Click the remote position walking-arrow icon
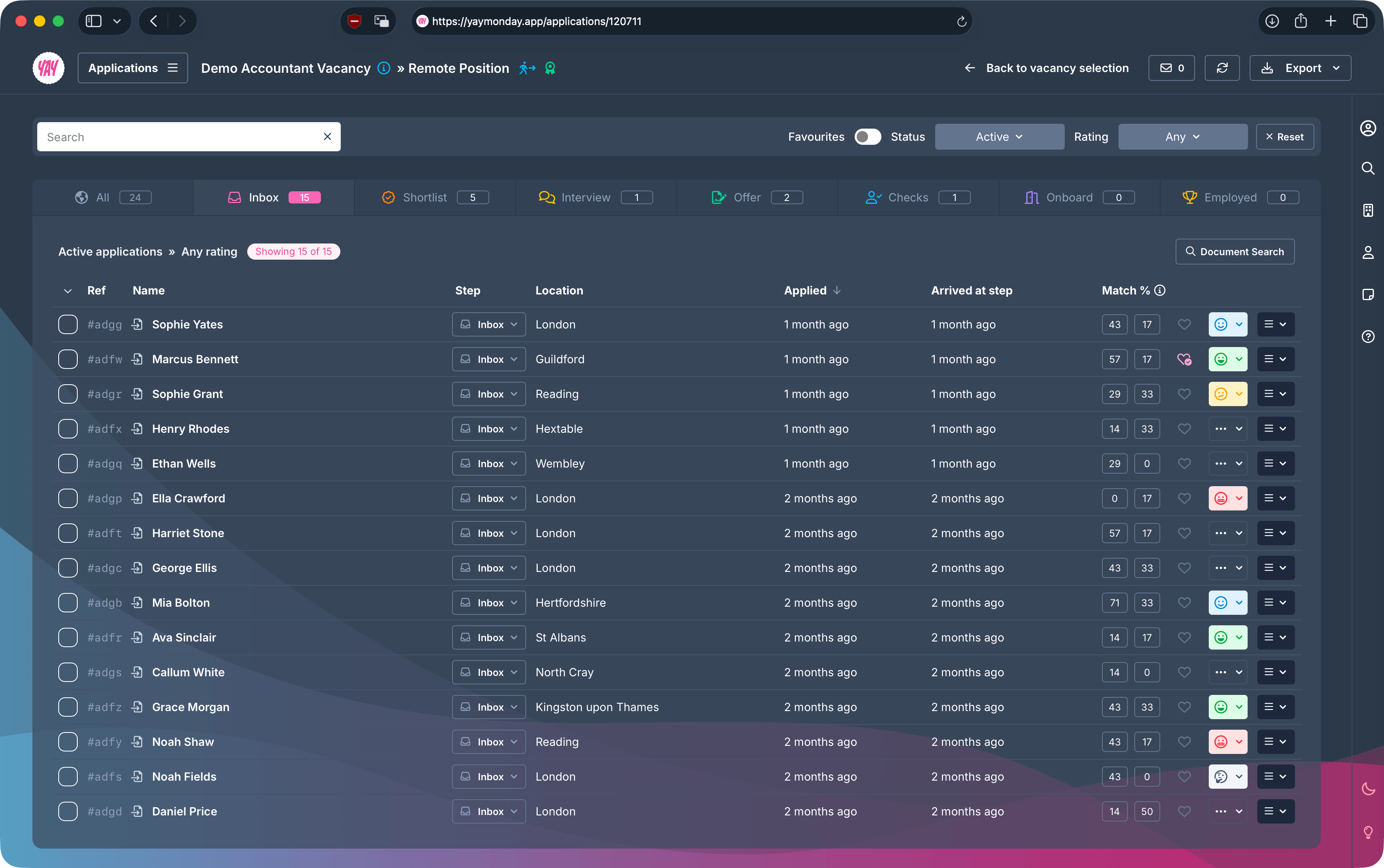 click(527, 68)
